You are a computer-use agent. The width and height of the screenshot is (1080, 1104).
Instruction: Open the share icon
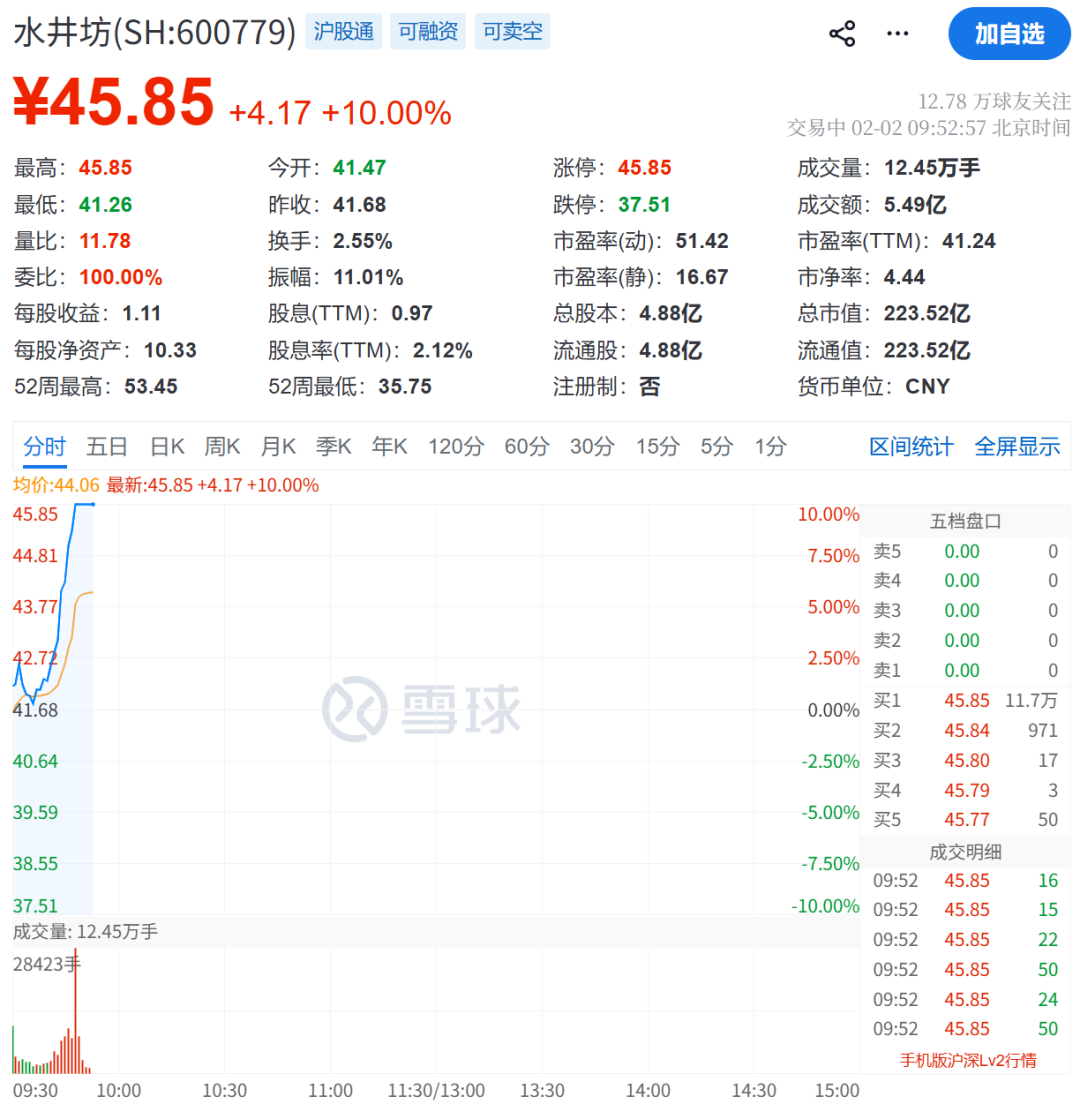[842, 33]
